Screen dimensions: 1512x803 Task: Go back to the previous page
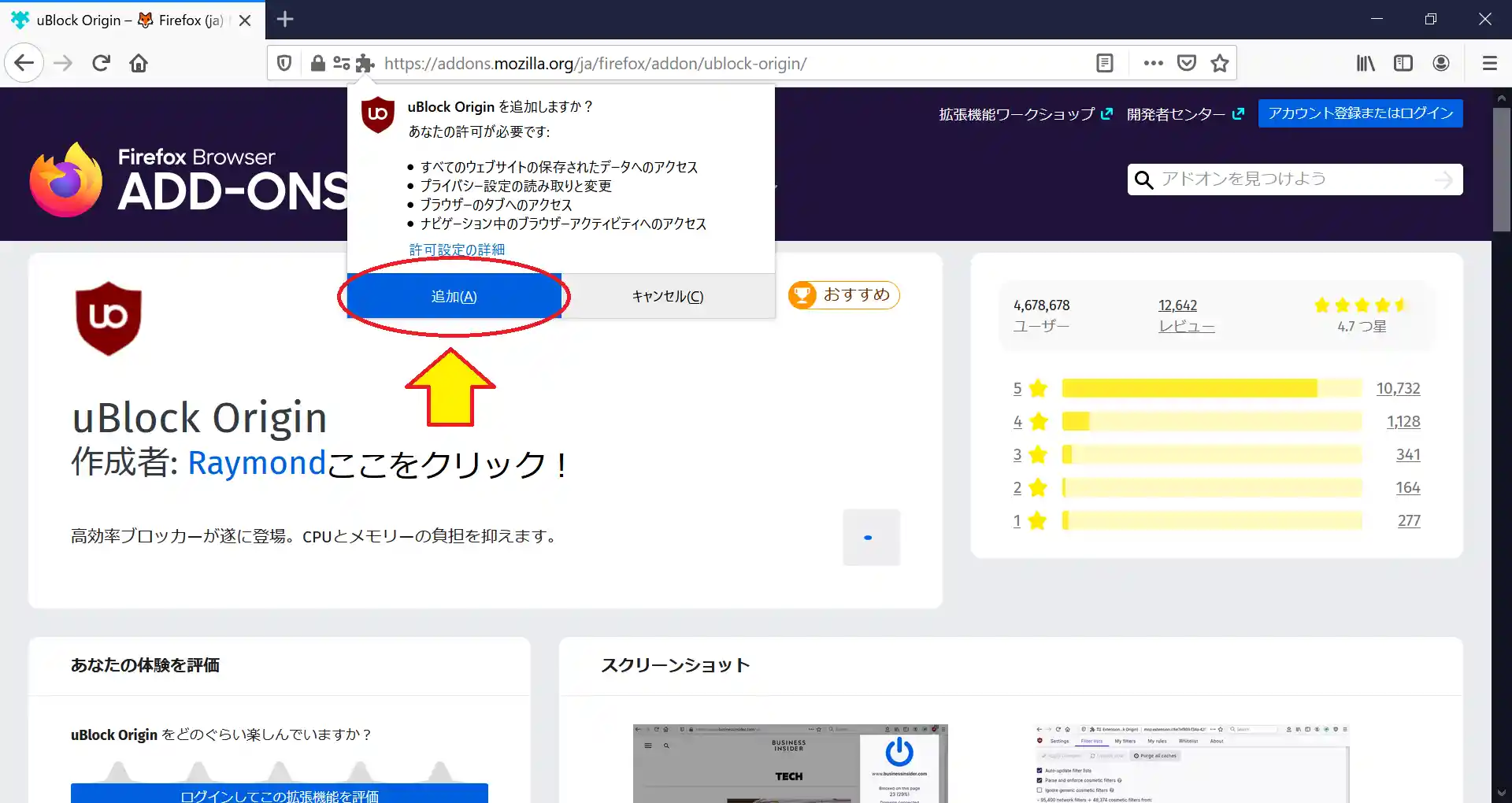point(24,63)
